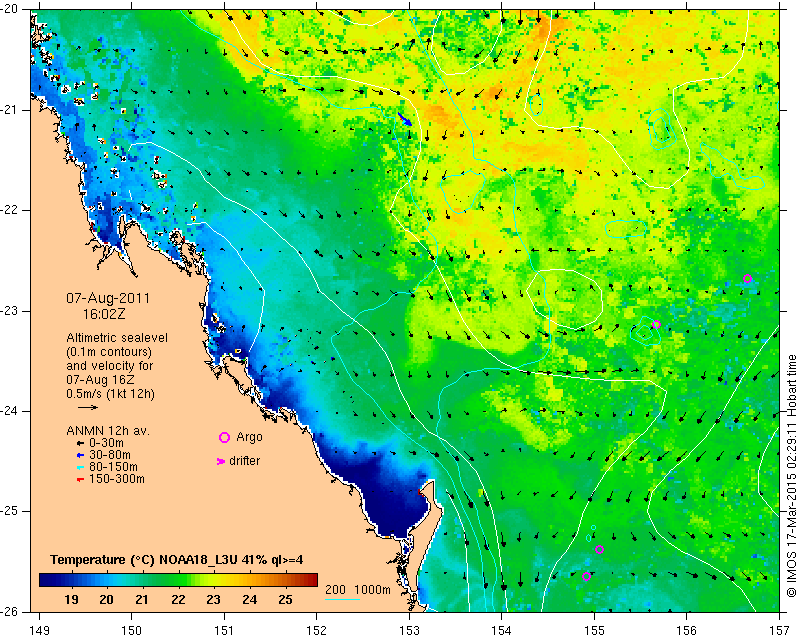Click the '200 1000m' isobath label

point(358,590)
